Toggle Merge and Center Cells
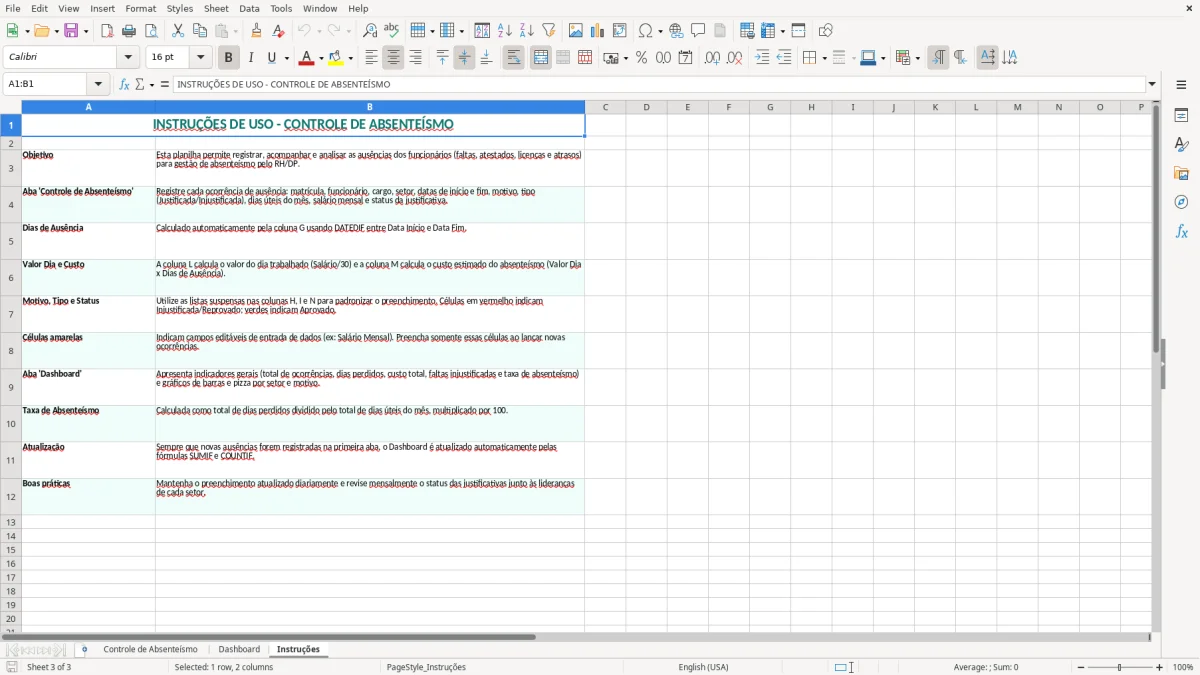This screenshot has height=675, width=1200. click(x=541, y=58)
